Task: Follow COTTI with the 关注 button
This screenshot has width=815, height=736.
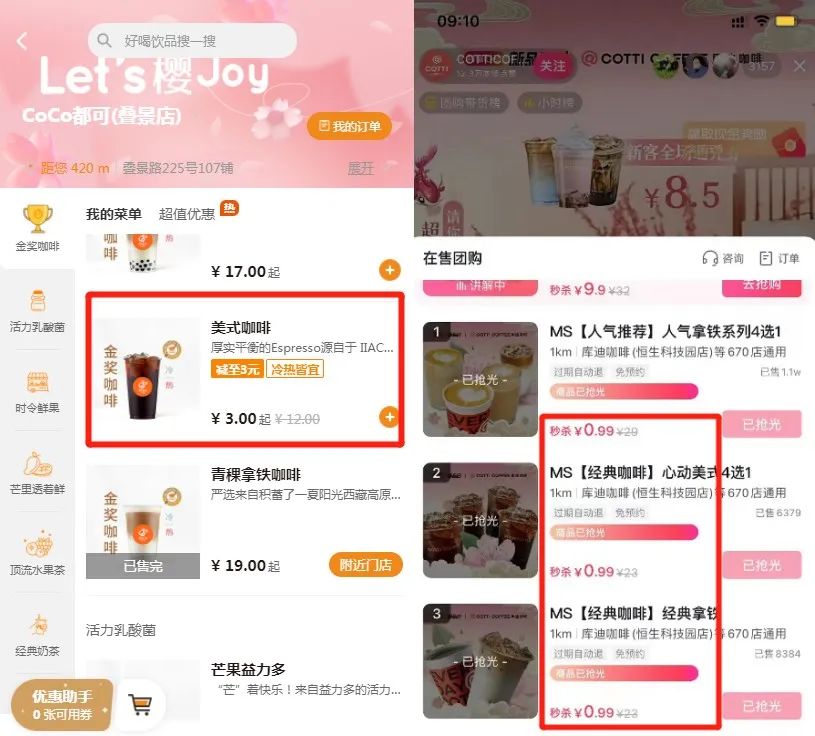Action: click(552, 66)
